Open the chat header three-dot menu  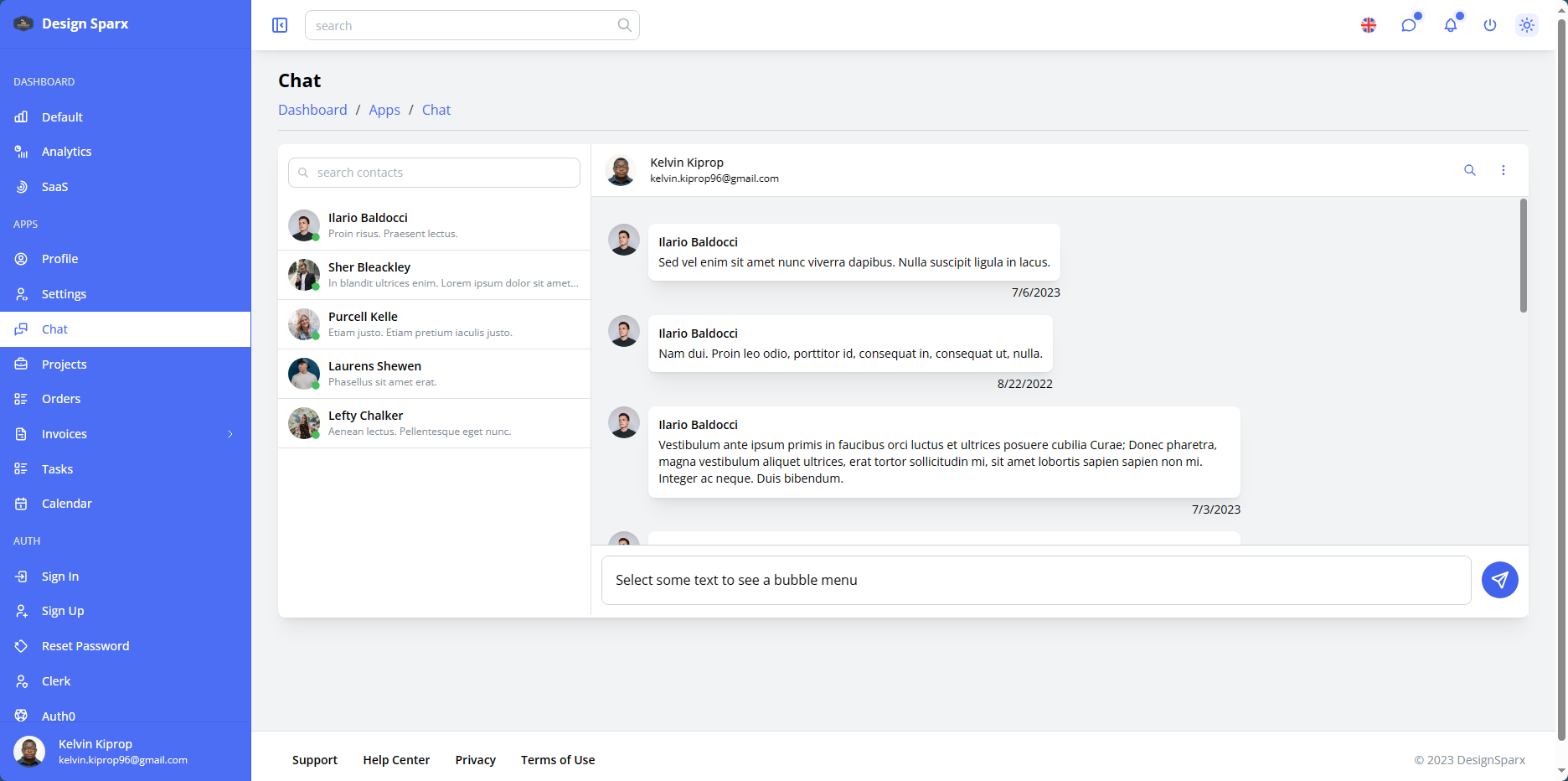coord(1503,170)
